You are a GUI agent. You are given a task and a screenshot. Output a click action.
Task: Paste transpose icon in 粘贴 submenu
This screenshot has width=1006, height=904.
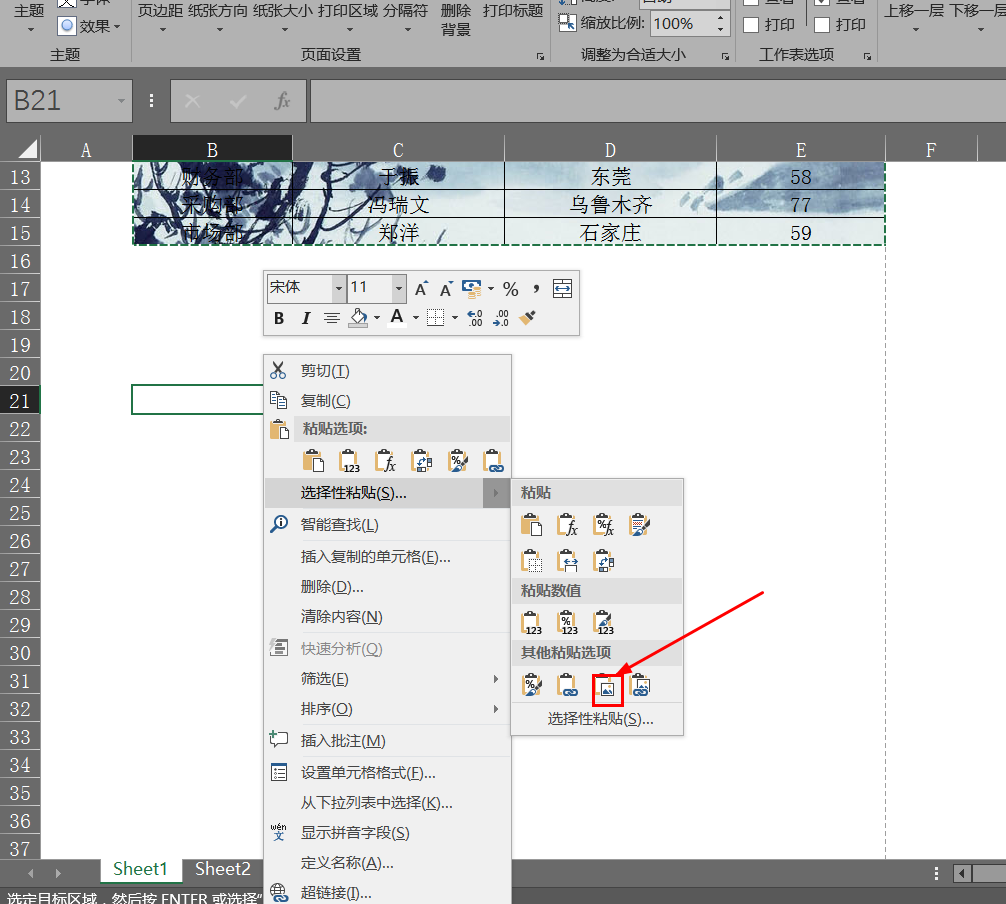tap(604, 561)
